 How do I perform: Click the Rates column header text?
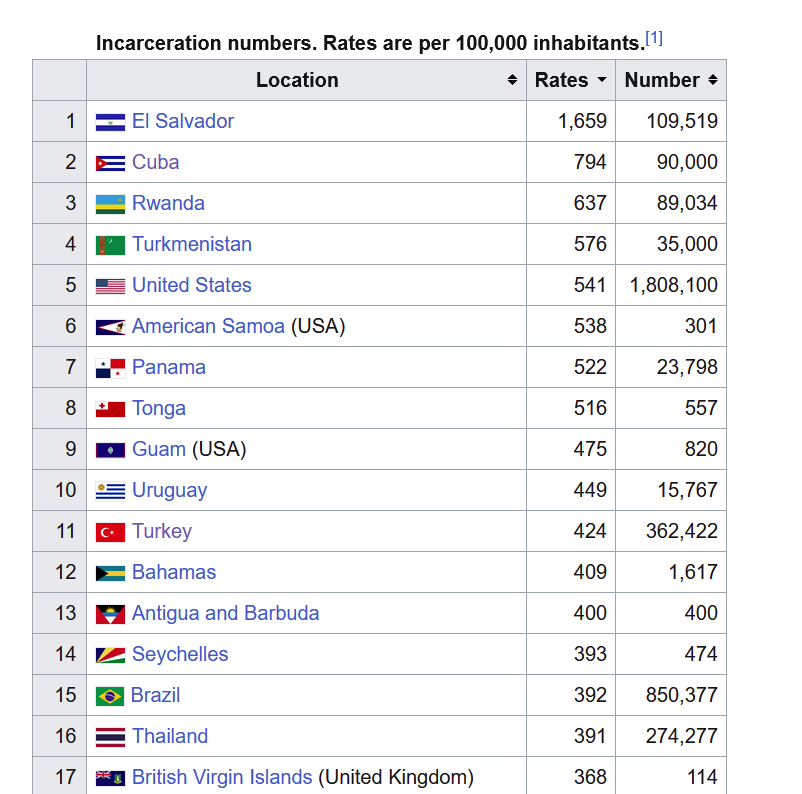pyautogui.click(x=562, y=80)
